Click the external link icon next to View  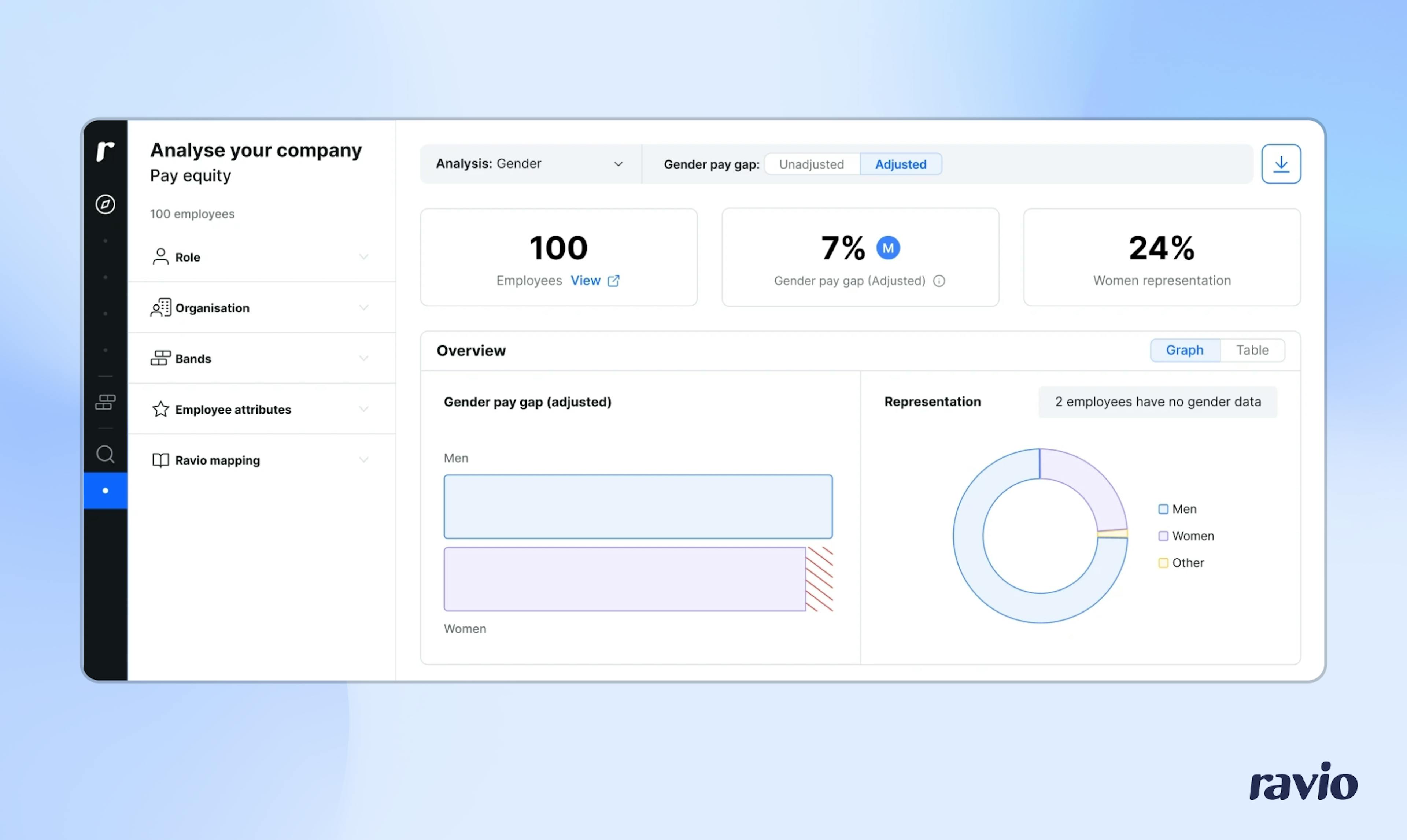click(613, 281)
